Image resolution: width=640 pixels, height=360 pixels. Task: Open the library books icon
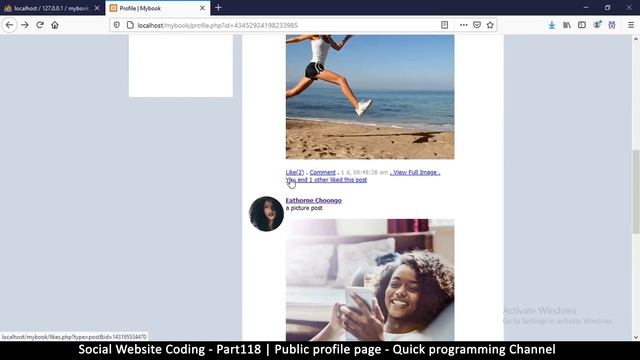[x=567, y=25]
